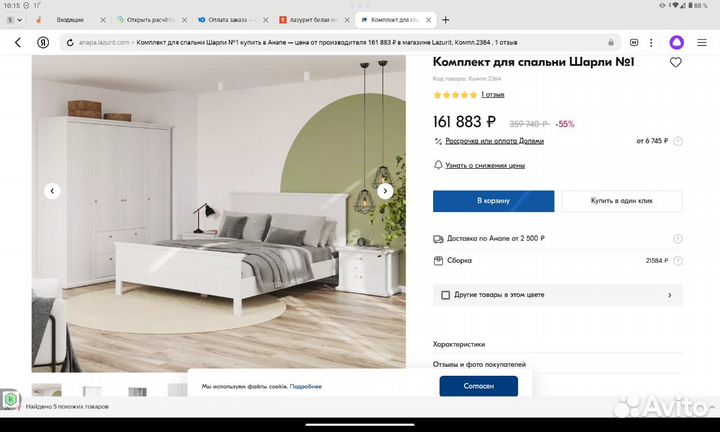The image size is (720, 432).
Task: Open a new browser tab with plus
Action: 445,20
